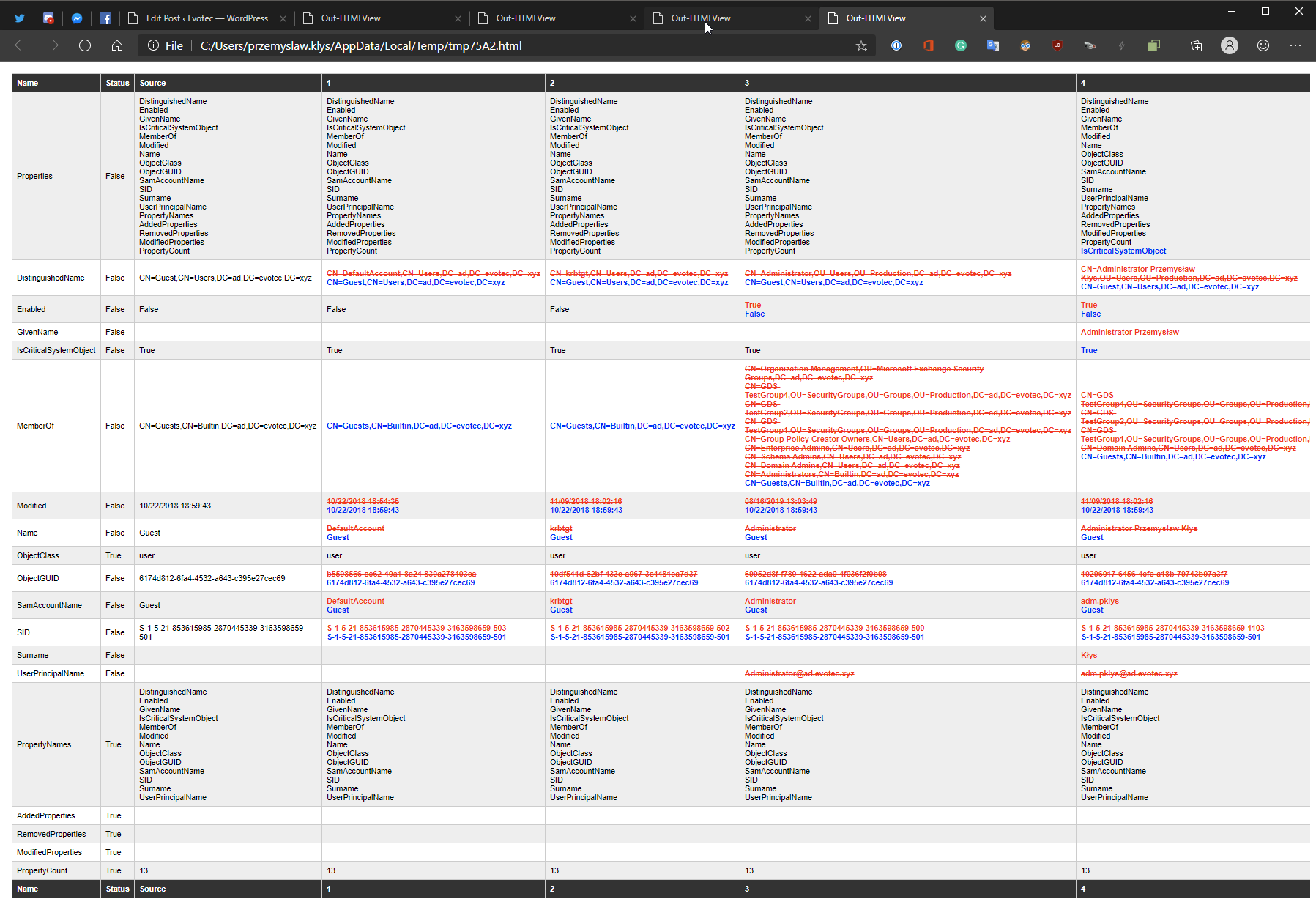Open the Grammarly extension
The width and height of the screenshot is (1316, 921).
point(961,45)
